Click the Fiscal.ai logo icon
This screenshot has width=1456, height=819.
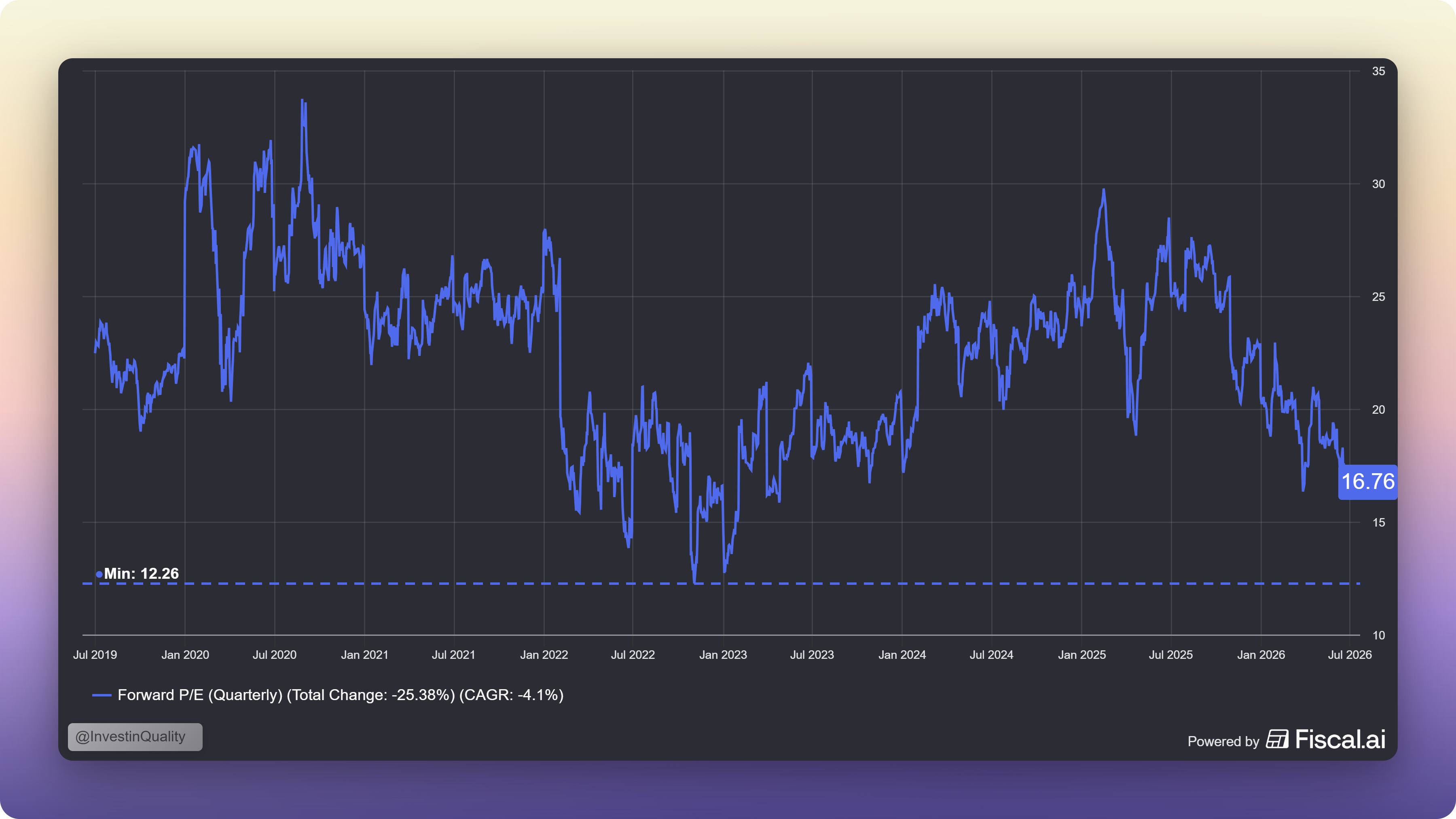[1277, 739]
